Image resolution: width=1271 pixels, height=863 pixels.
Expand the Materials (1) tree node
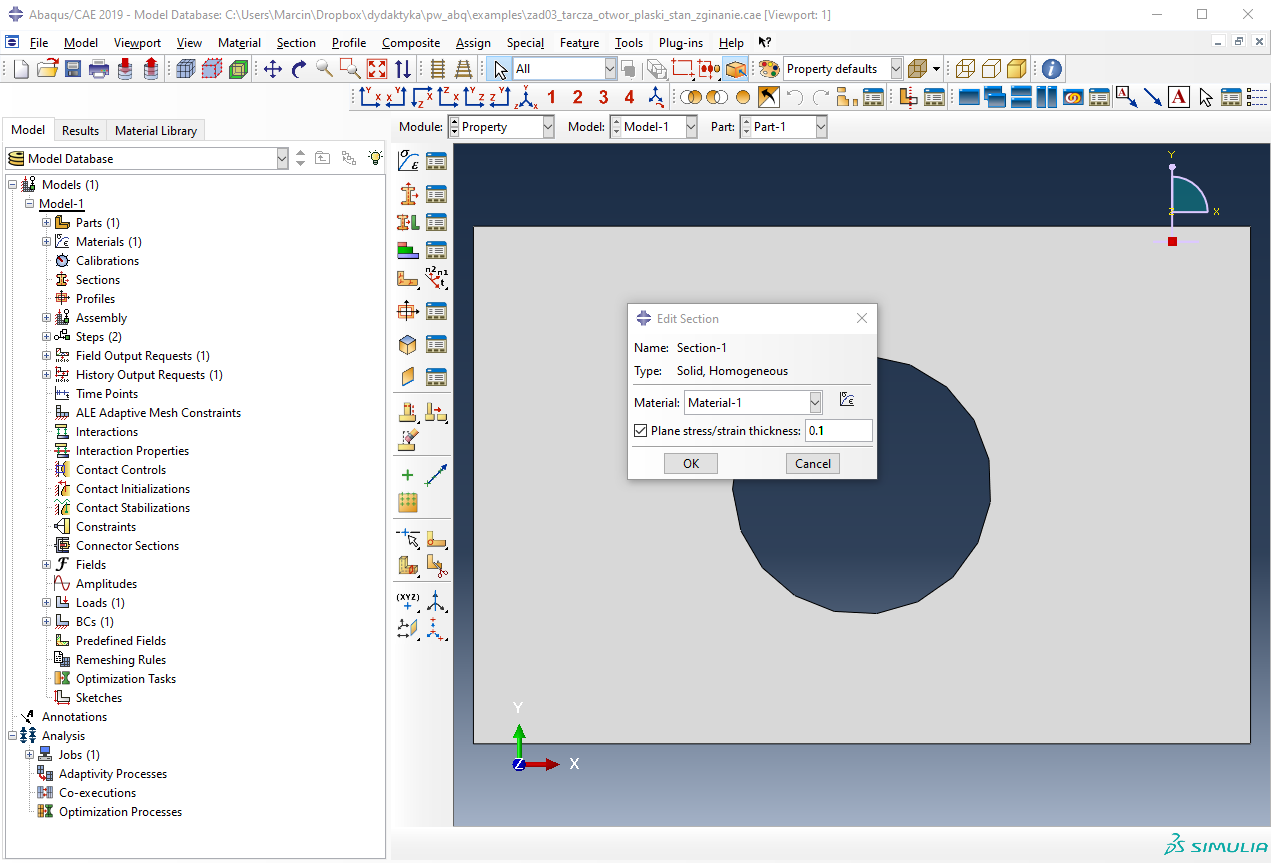[x=46, y=242]
